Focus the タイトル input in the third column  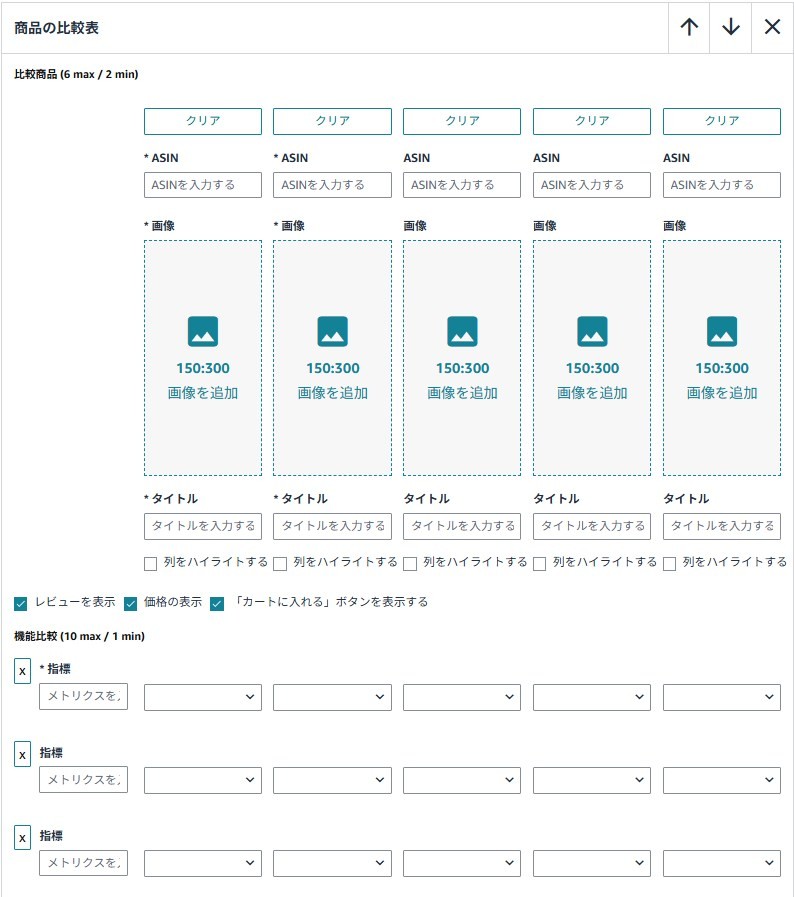point(462,526)
